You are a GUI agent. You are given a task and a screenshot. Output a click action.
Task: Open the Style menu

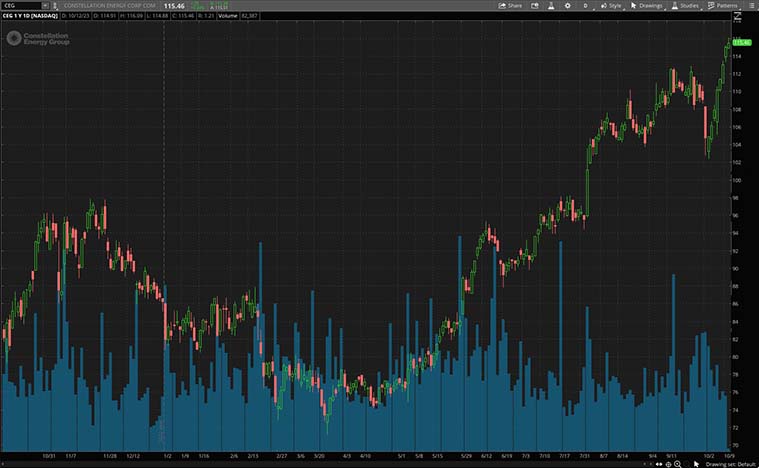pos(611,6)
